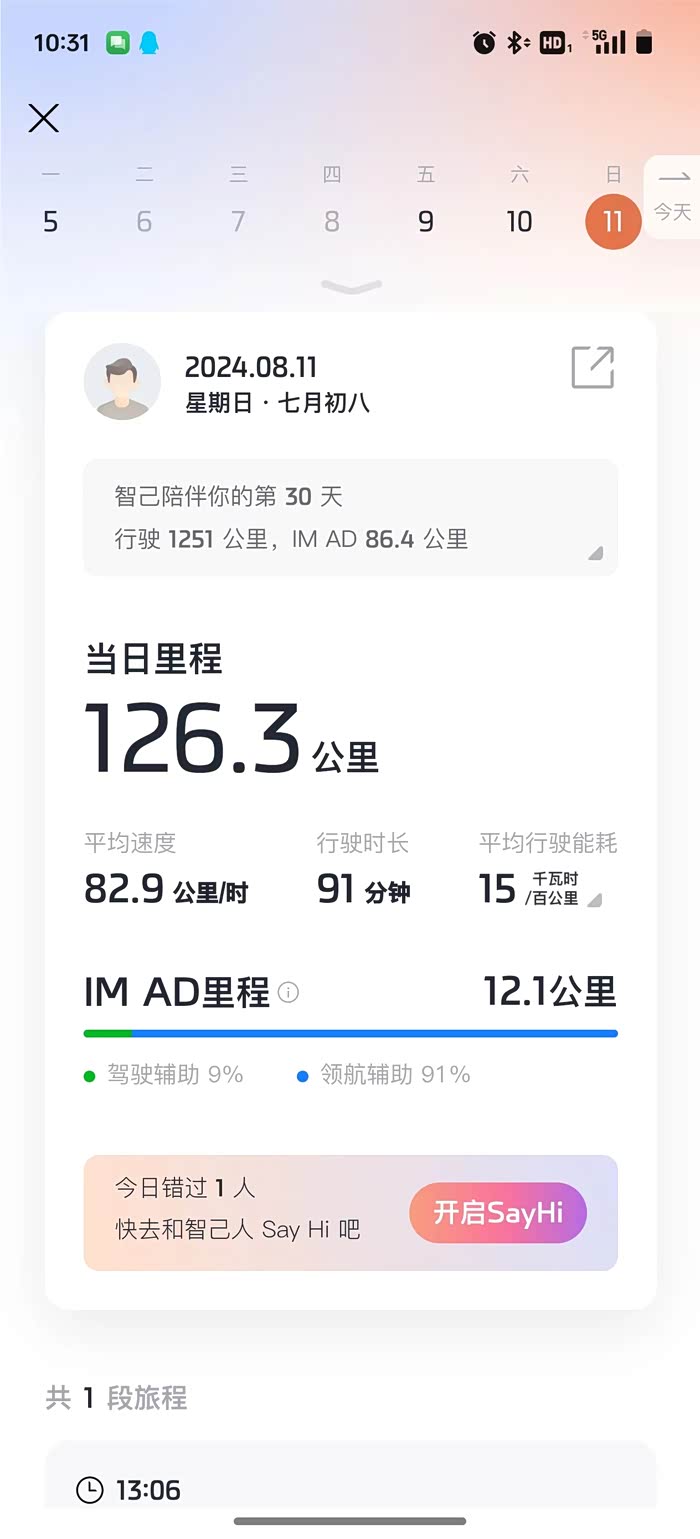The image size is (700, 1539).
Task: Switch to Friday the 9th
Action: [x=426, y=221]
